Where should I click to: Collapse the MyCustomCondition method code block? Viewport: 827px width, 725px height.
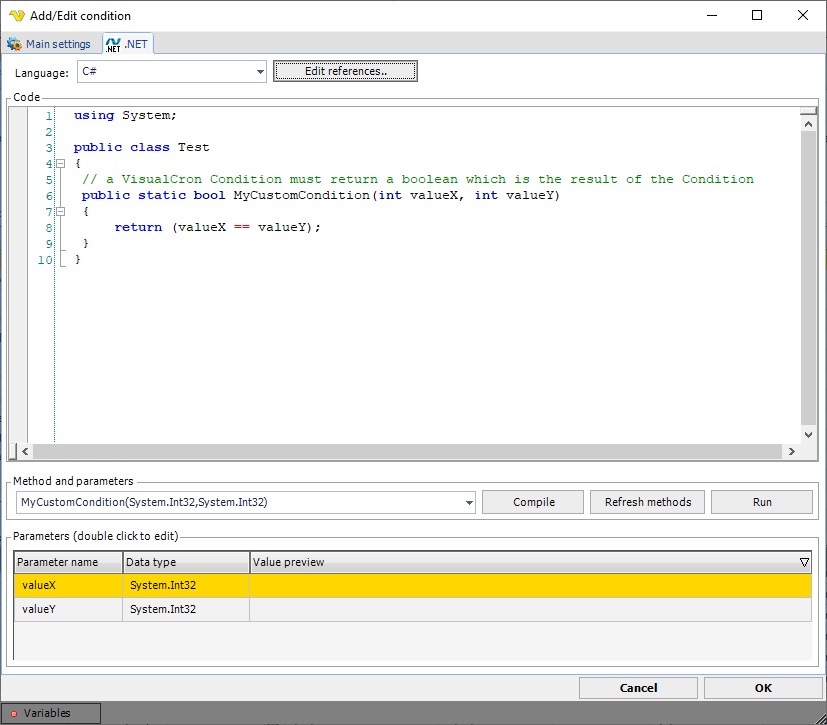[60, 211]
